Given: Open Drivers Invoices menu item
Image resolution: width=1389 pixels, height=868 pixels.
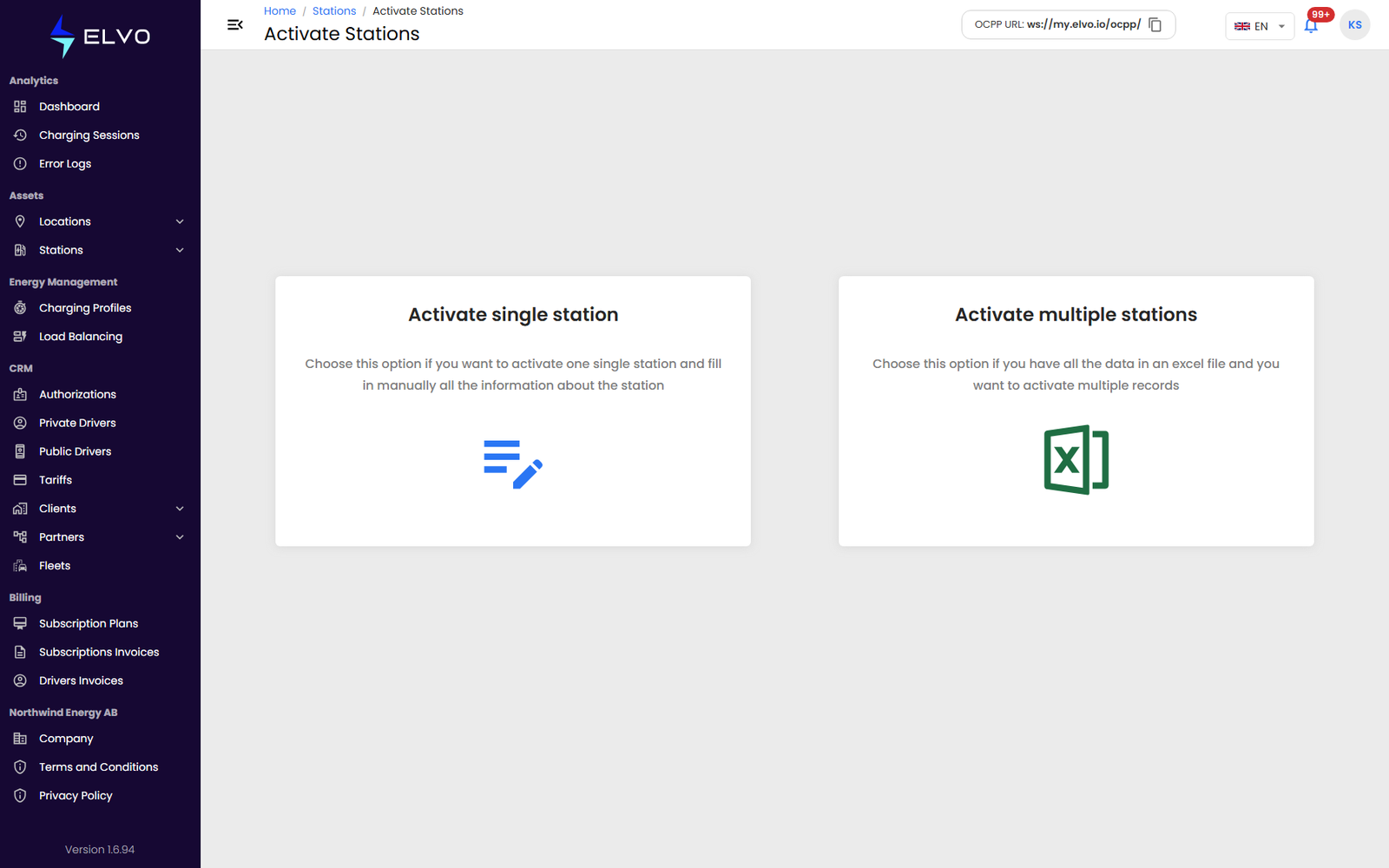Looking at the screenshot, I should (x=100, y=681).
